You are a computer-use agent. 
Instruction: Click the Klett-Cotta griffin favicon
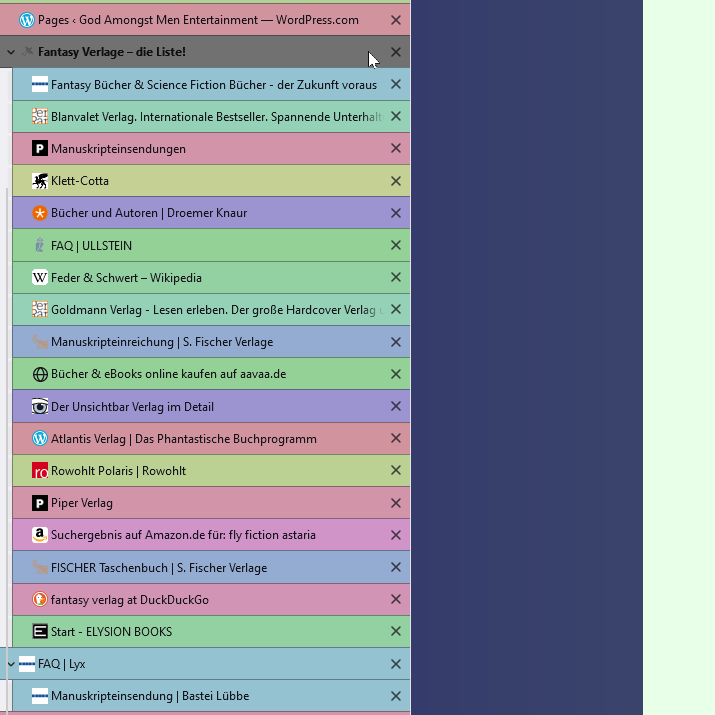40,181
